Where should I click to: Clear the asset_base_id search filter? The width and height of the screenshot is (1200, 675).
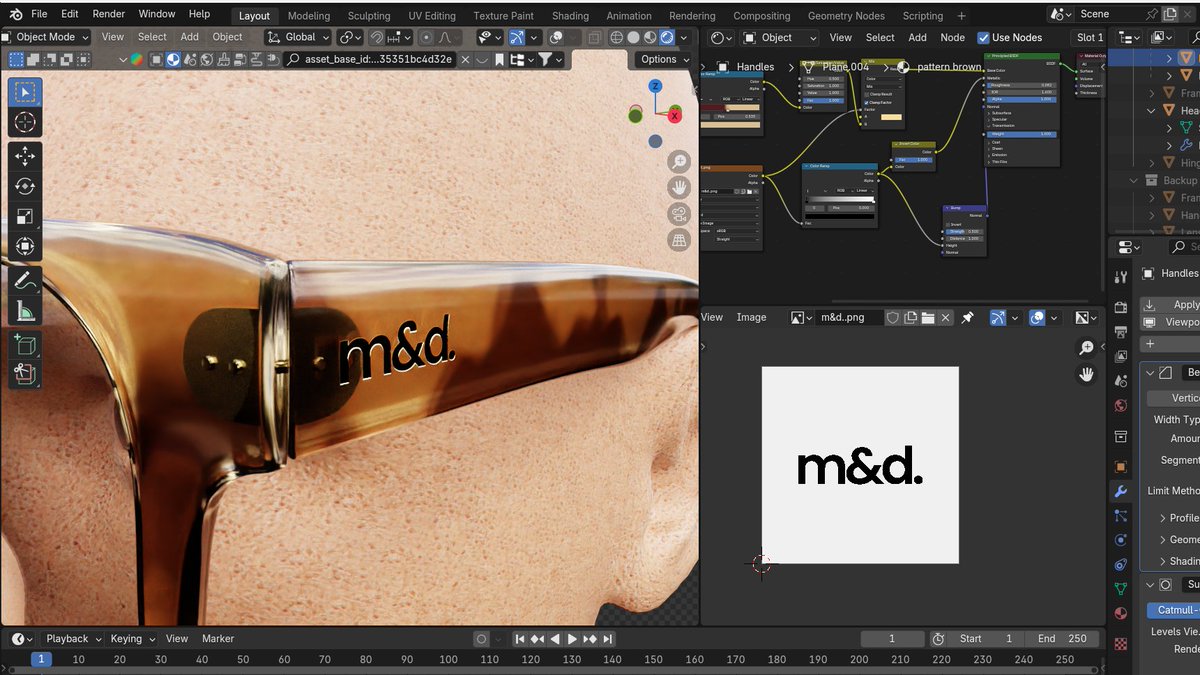(x=467, y=59)
